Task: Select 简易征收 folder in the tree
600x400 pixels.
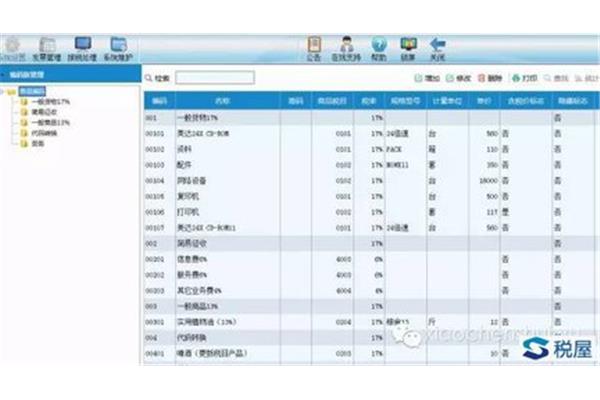Action: tap(44, 112)
